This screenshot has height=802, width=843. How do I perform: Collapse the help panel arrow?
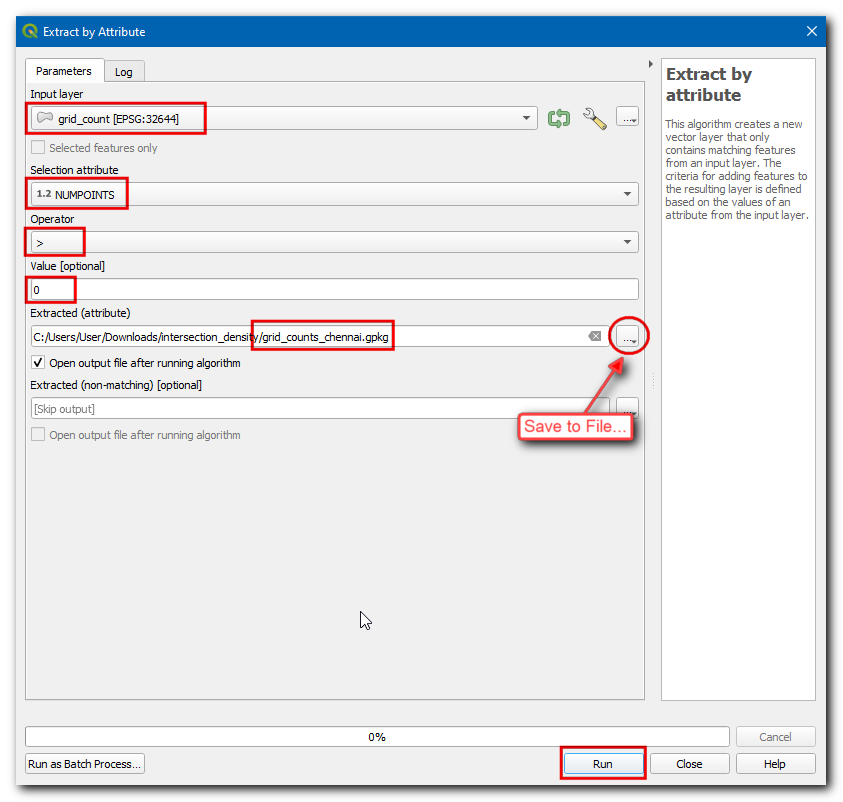pos(651,64)
